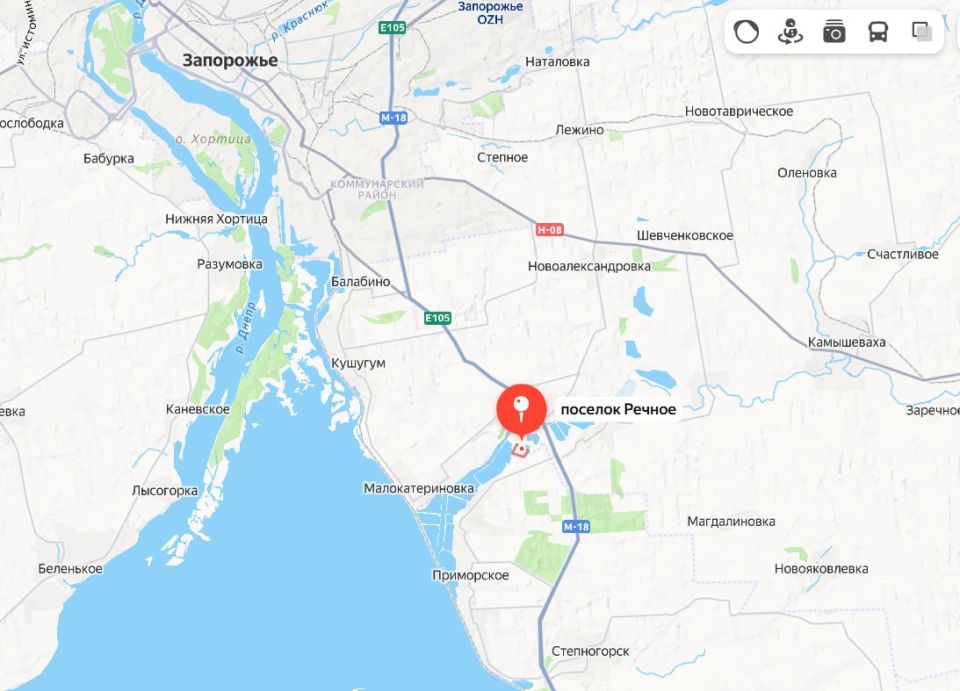Viewport: 960px width, 691px height.
Task: Enable public transport bus layer
Action: (879, 31)
